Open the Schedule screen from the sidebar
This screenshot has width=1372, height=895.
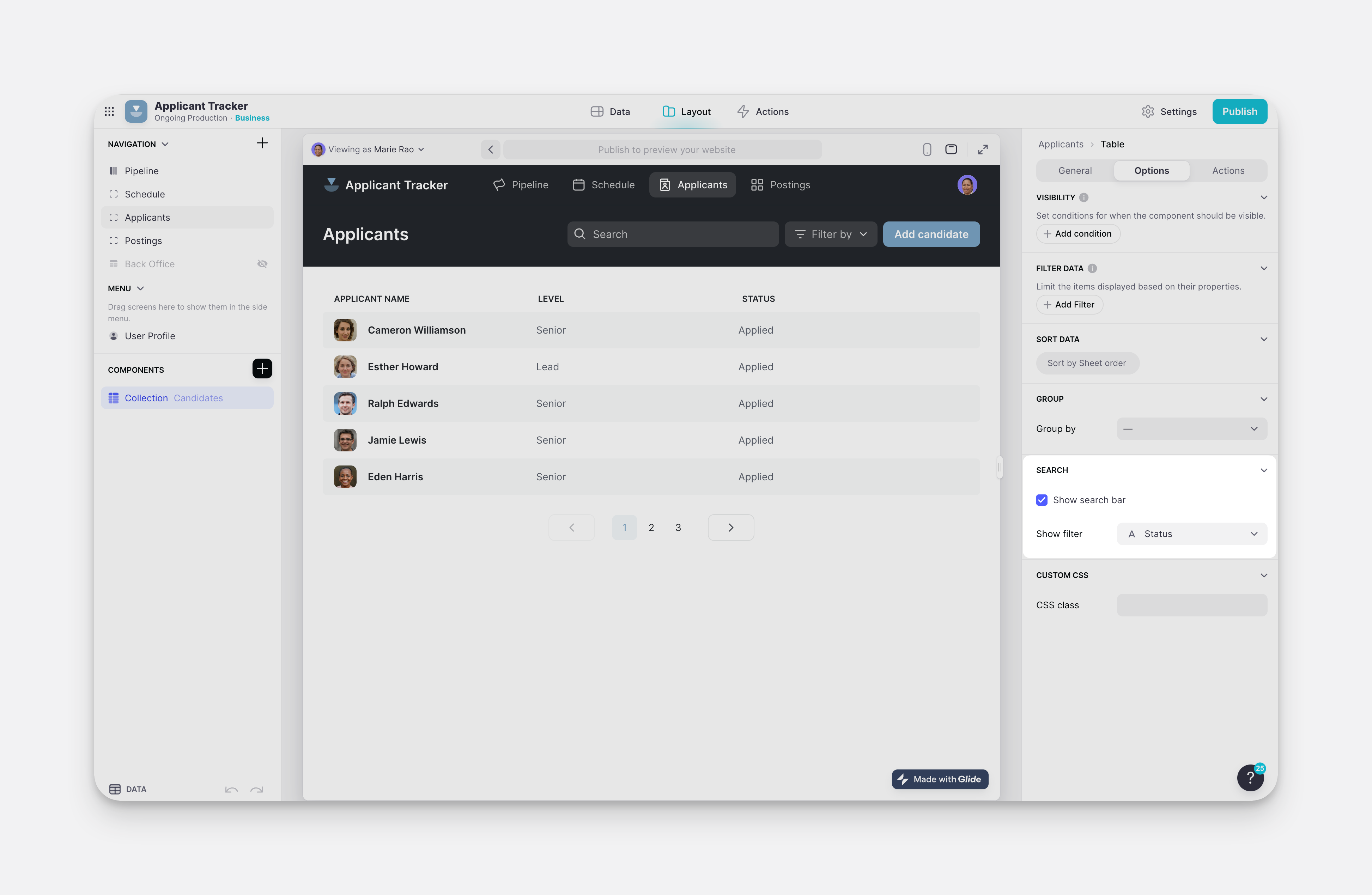pos(144,194)
